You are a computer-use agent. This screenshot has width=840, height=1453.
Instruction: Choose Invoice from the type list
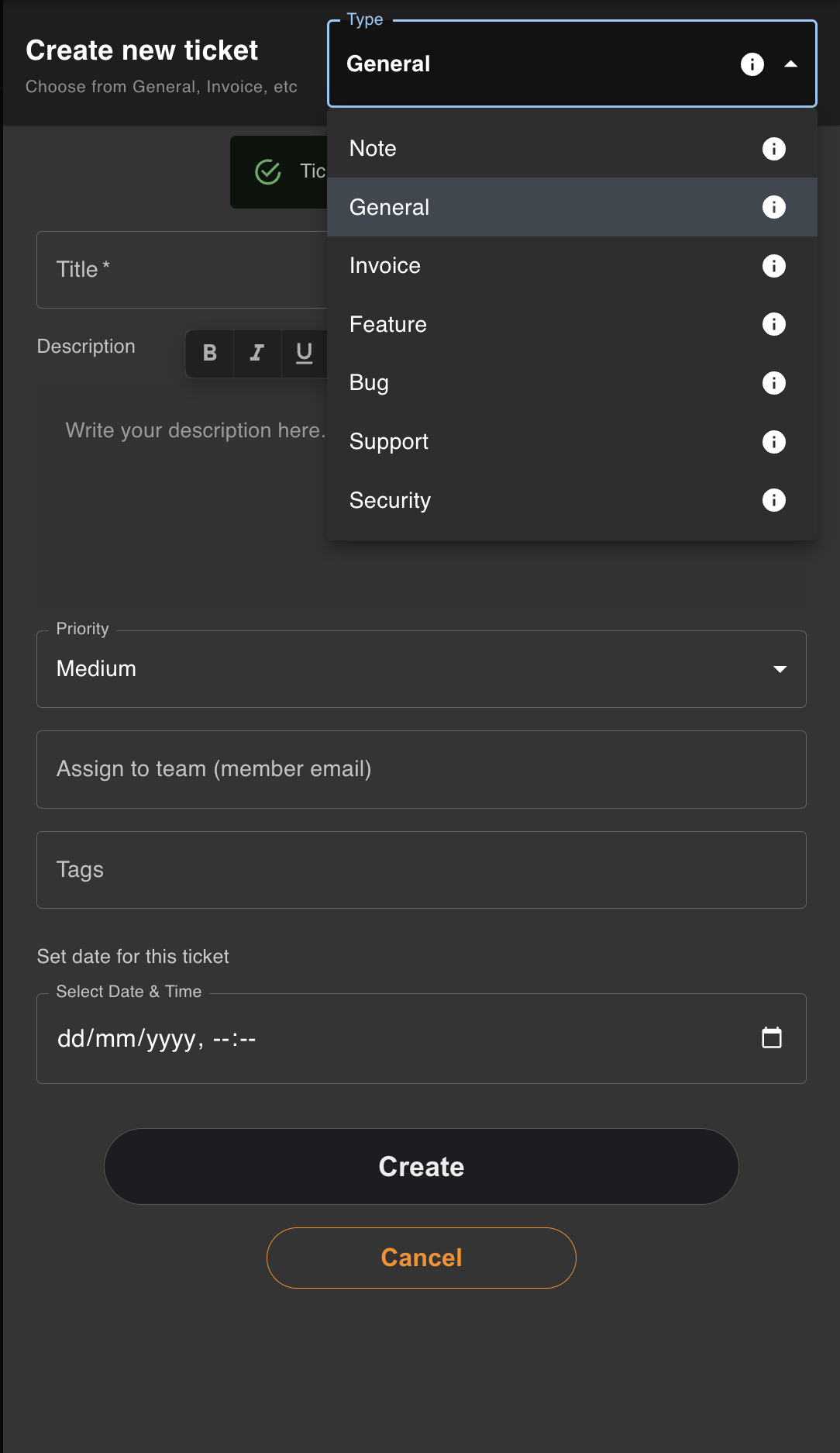click(572, 266)
